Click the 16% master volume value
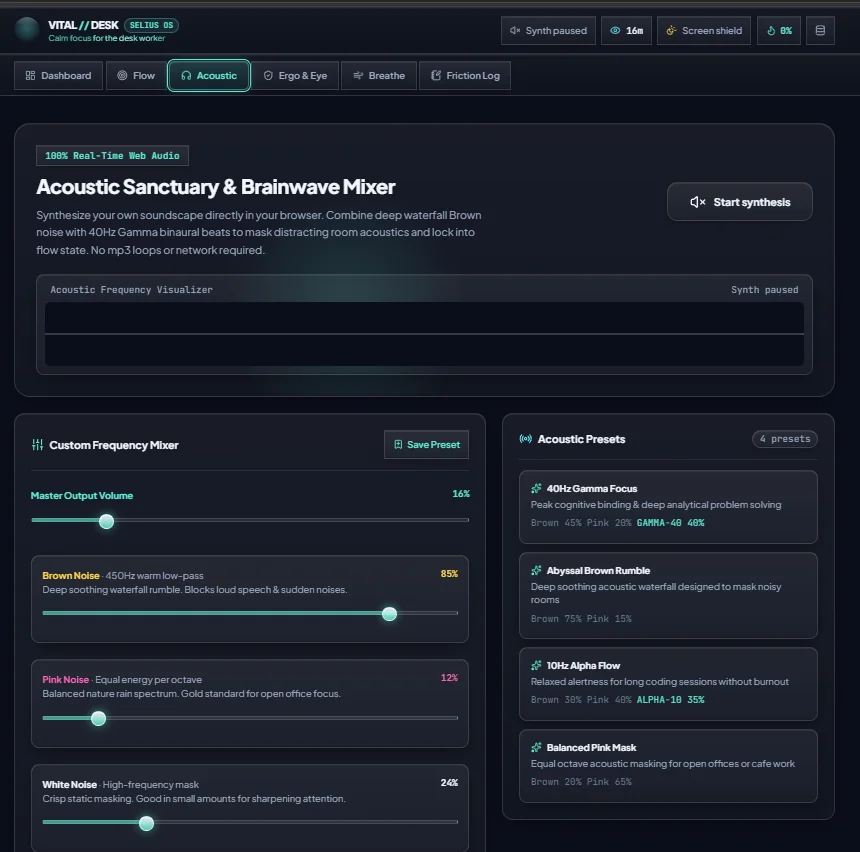This screenshot has height=852, width=860. 461,494
